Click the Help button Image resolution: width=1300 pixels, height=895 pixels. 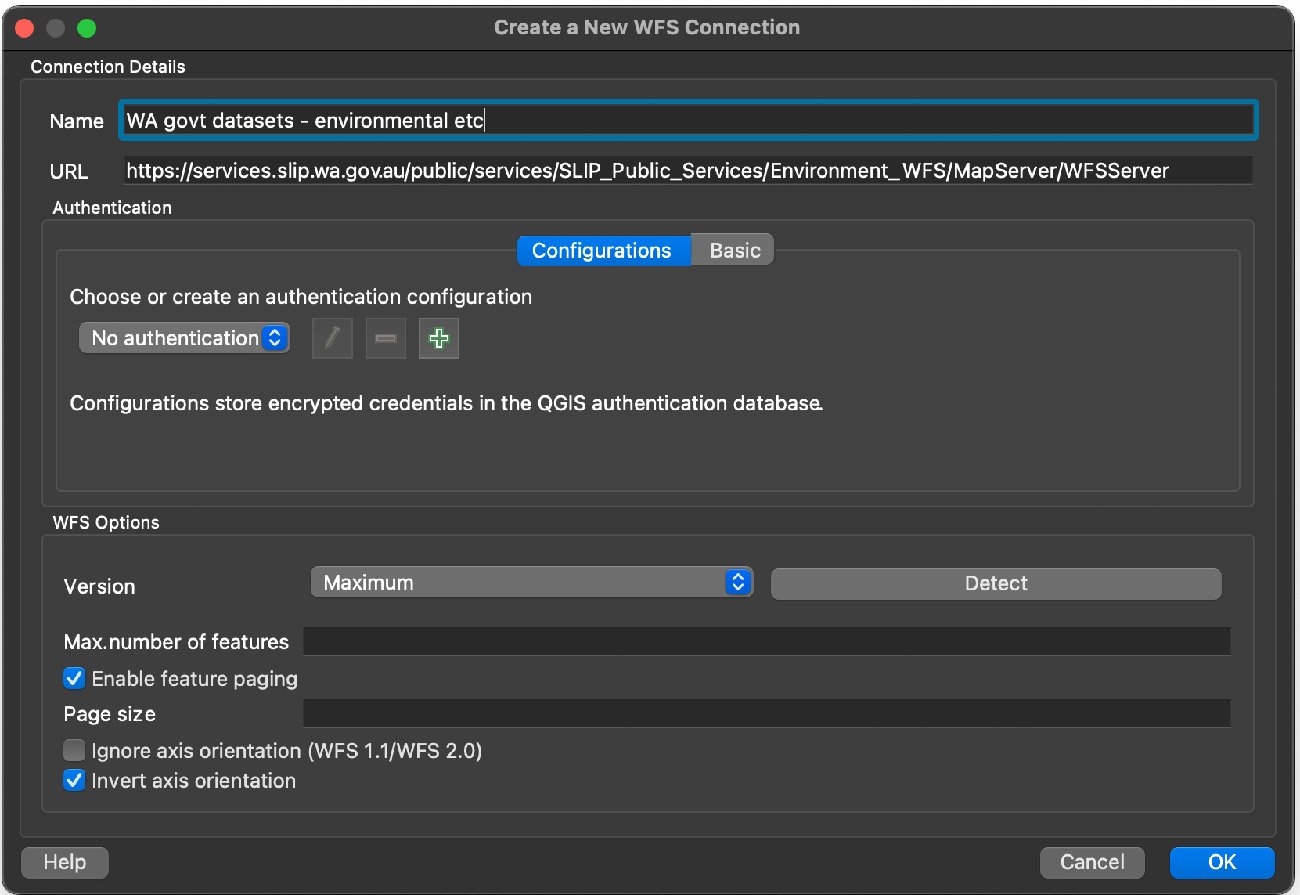point(65,862)
